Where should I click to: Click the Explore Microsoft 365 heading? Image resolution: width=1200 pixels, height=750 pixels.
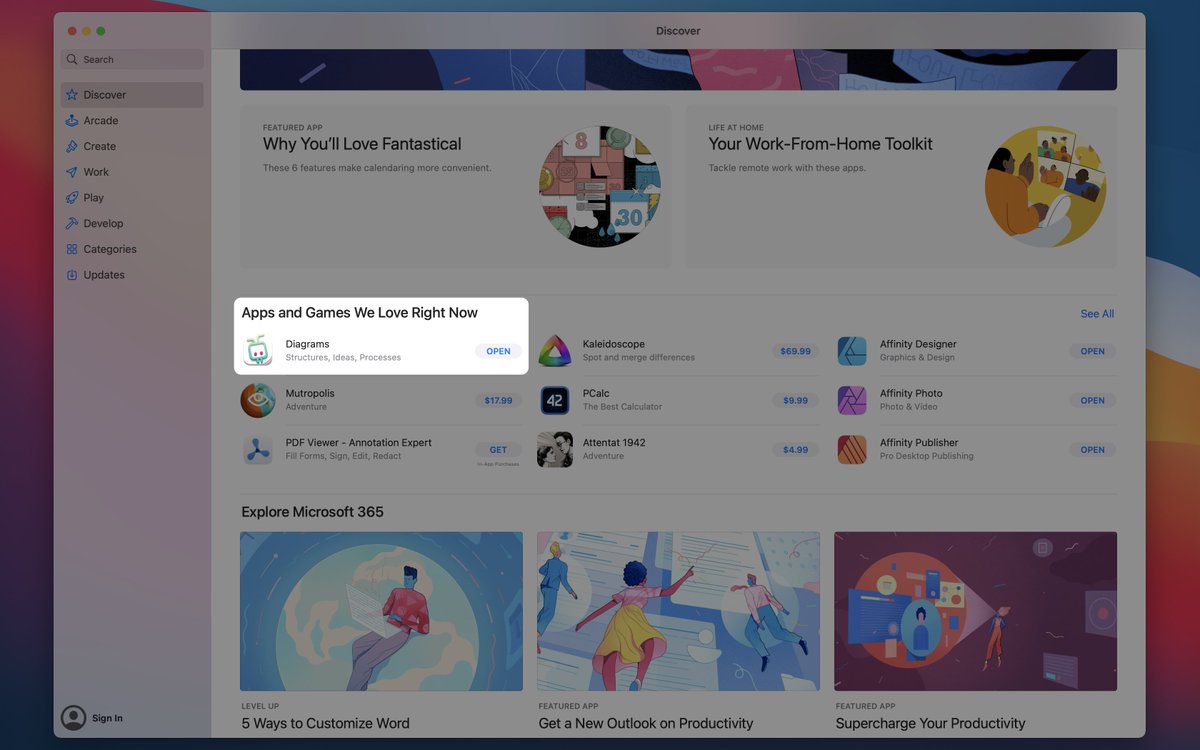tap(312, 512)
